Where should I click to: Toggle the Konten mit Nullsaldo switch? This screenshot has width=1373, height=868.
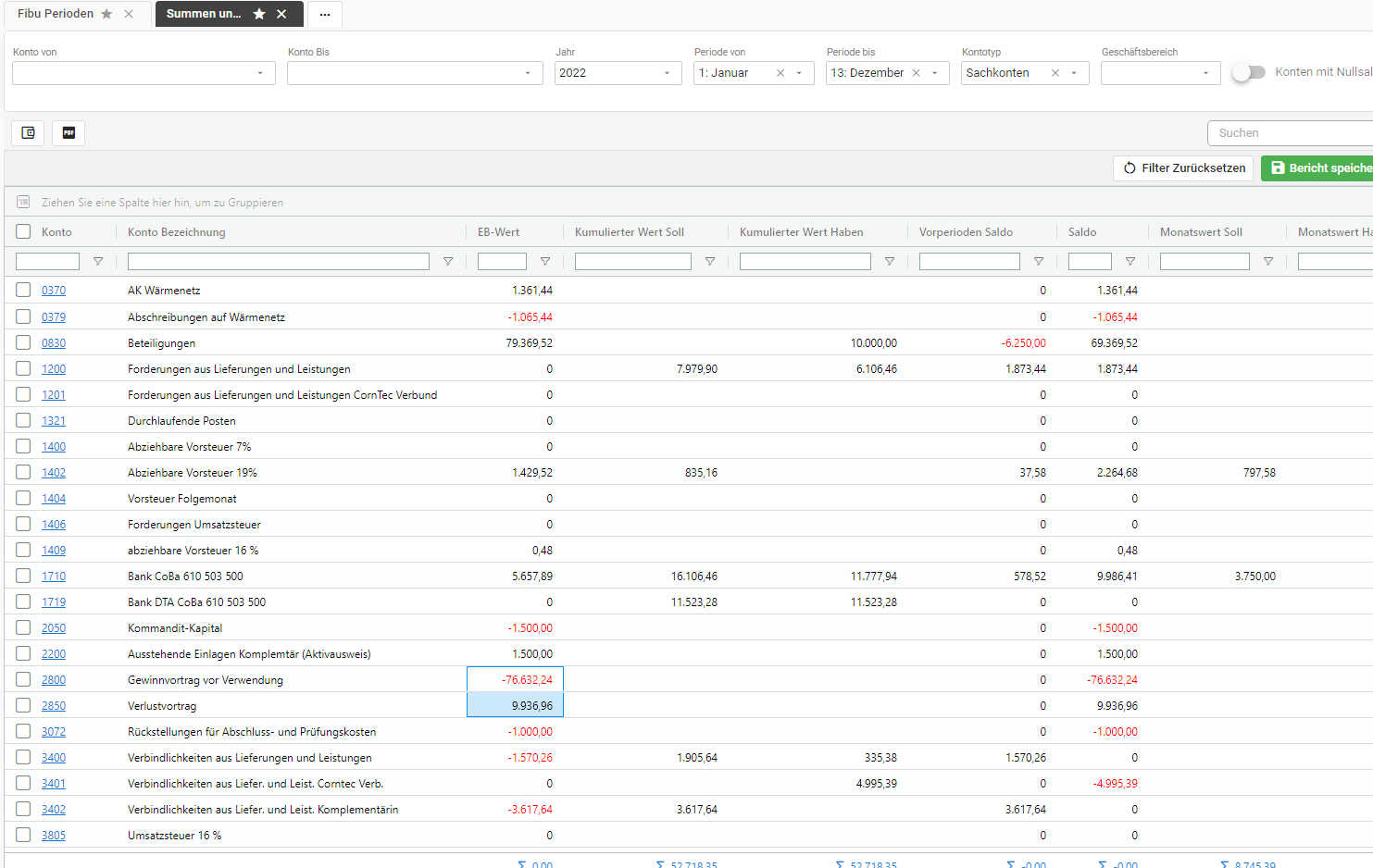point(1248,72)
